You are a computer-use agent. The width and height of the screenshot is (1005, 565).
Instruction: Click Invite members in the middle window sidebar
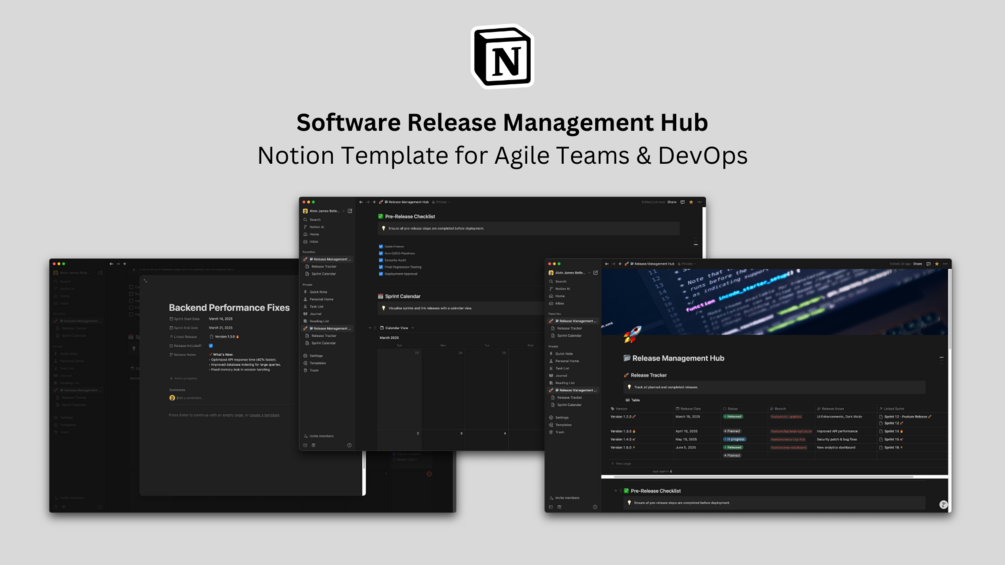(319, 436)
